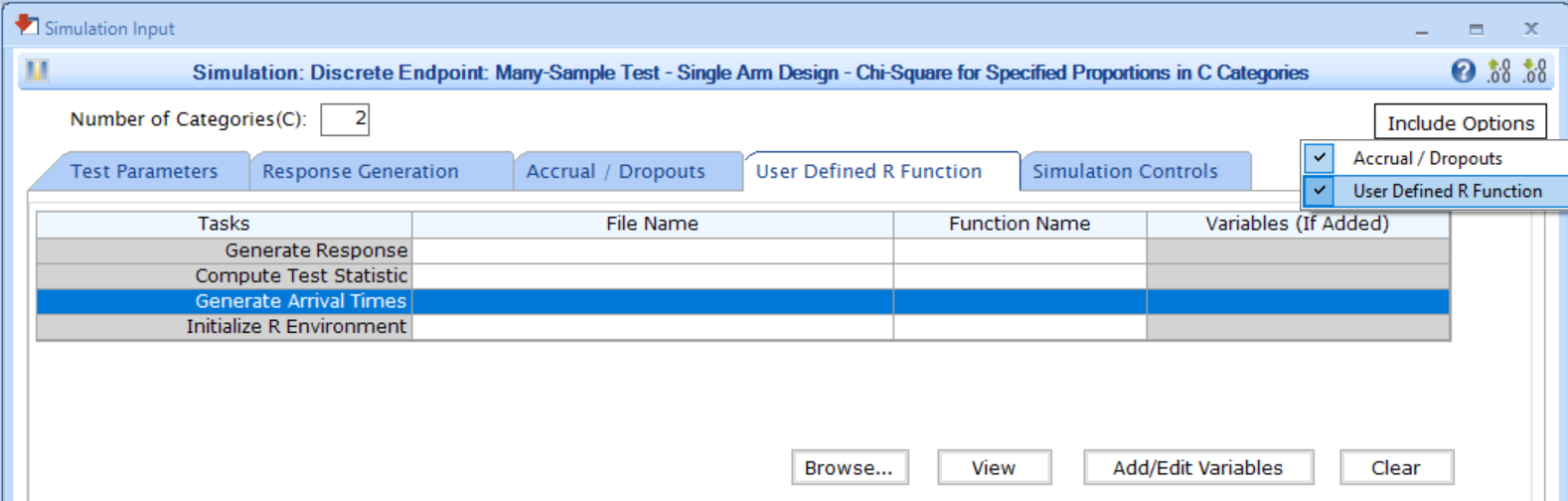
Task: Uncheck Accrual / Dropouts option
Action: coord(1320,158)
